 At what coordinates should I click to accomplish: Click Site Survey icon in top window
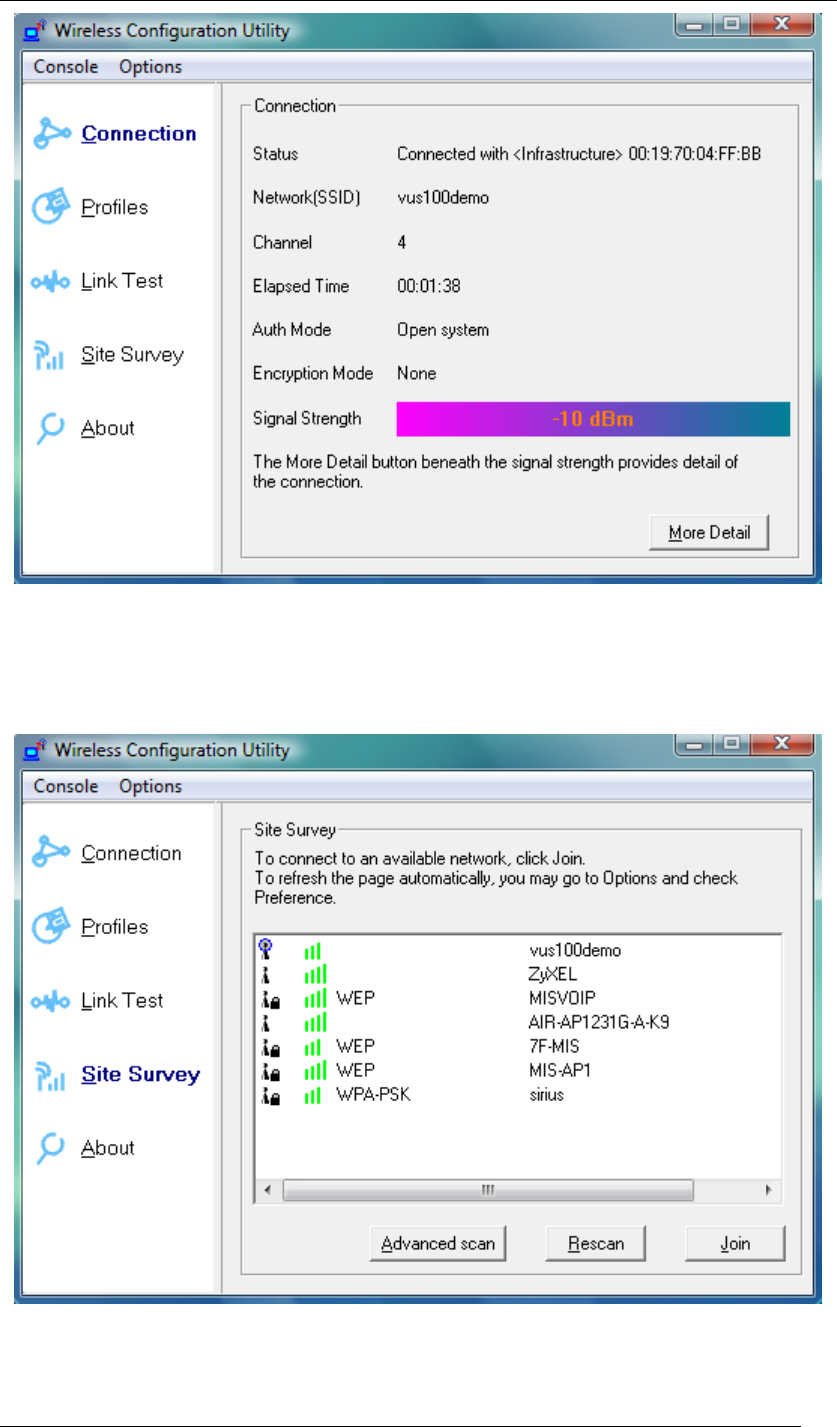coord(49,355)
